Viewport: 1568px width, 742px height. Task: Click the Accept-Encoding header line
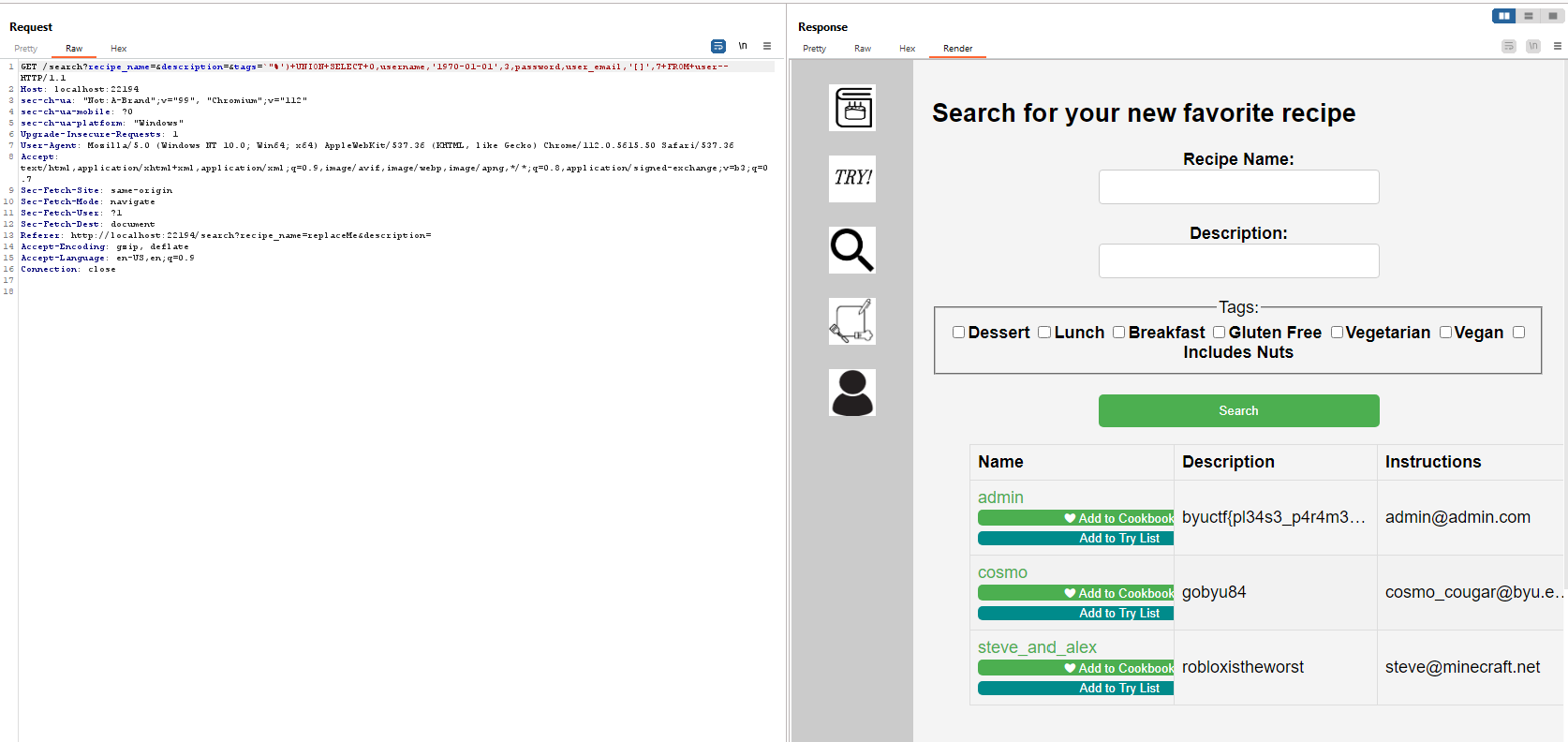click(105, 246)
